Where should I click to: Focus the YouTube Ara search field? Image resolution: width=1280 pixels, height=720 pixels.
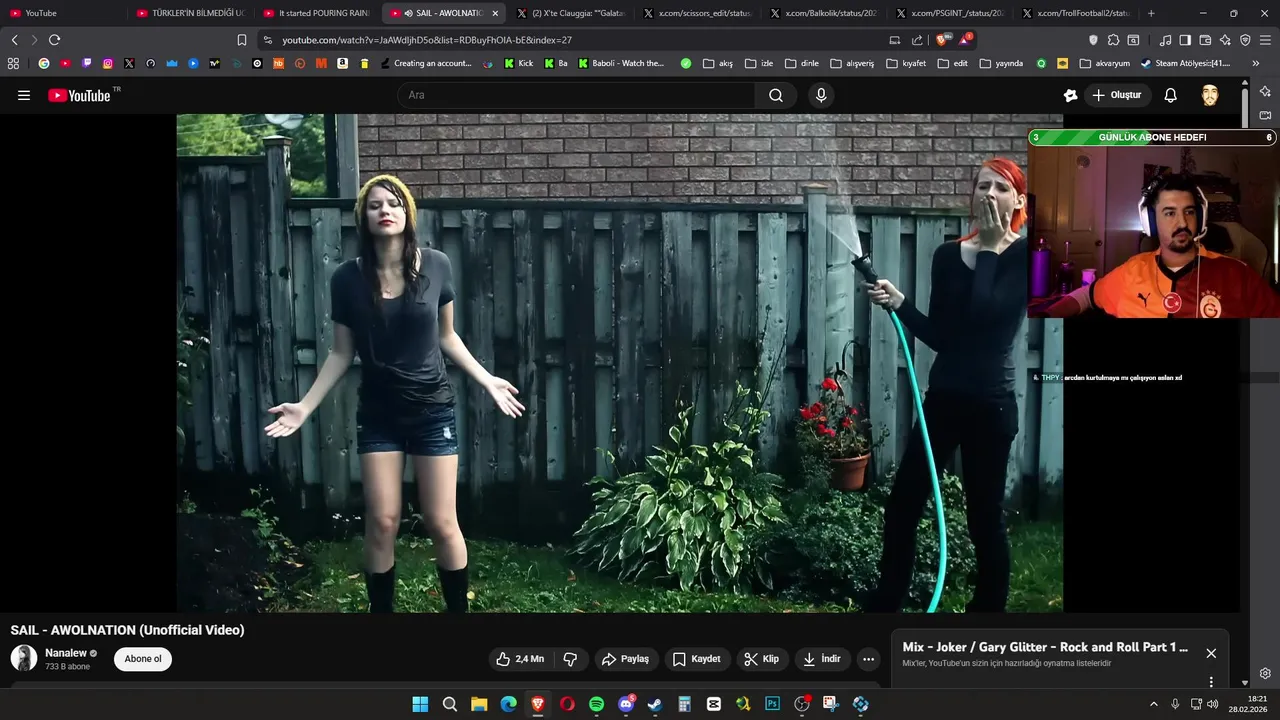coord(577,95)
